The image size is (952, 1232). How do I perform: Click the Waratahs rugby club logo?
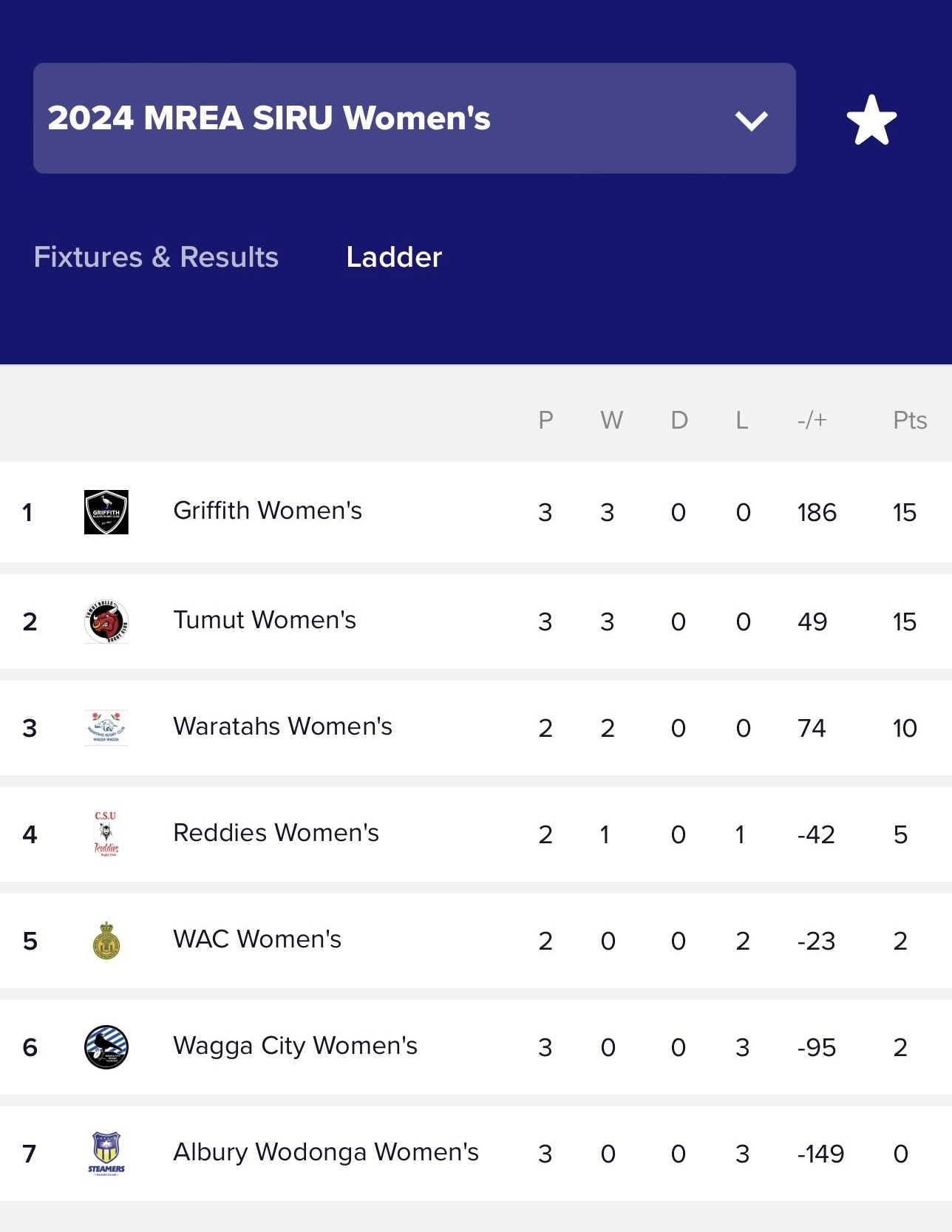(106, 728)
